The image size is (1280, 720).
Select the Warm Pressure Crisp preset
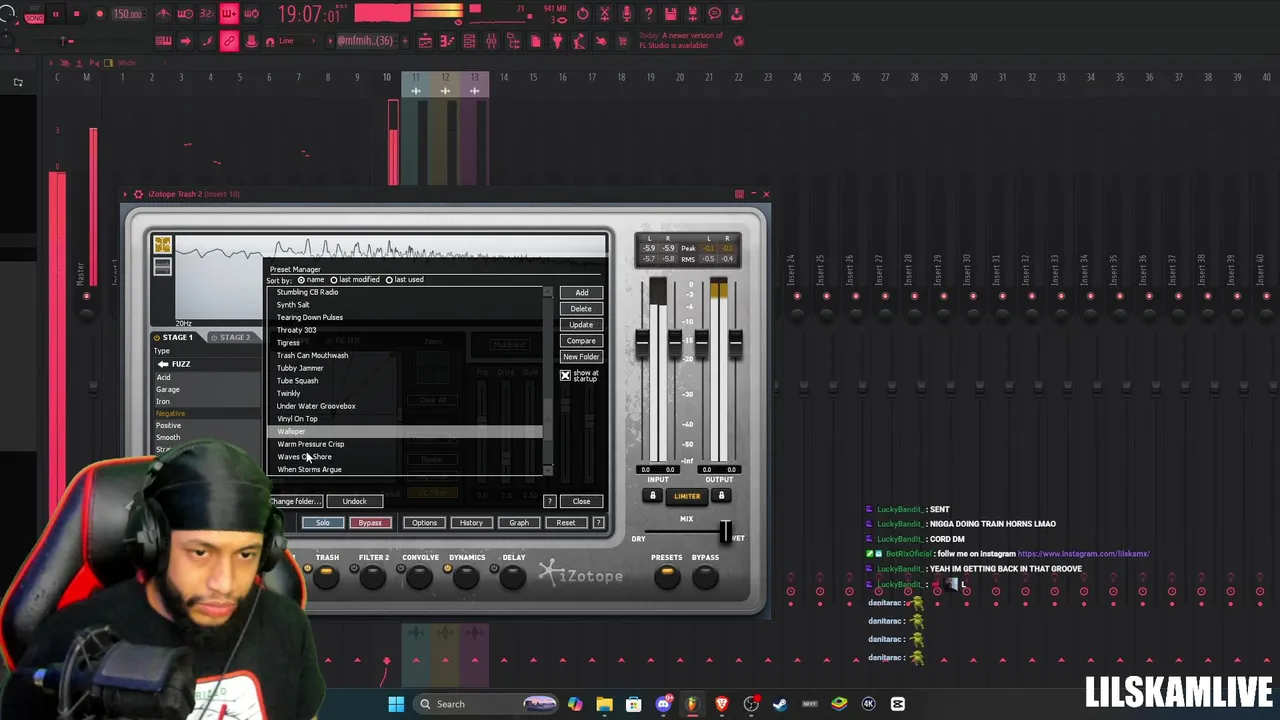[x=406, y=444]
